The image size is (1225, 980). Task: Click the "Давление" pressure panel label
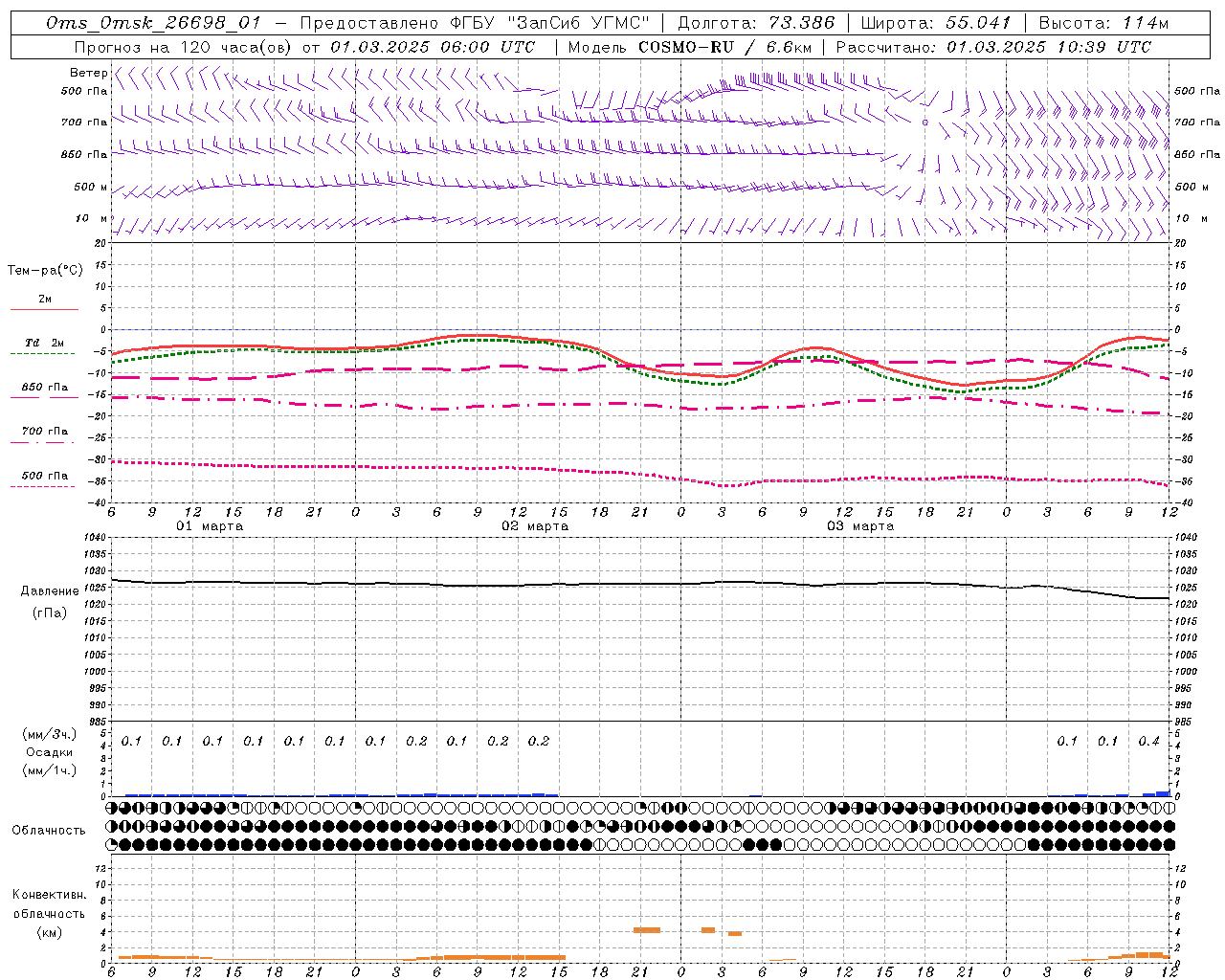coord(50,591)
